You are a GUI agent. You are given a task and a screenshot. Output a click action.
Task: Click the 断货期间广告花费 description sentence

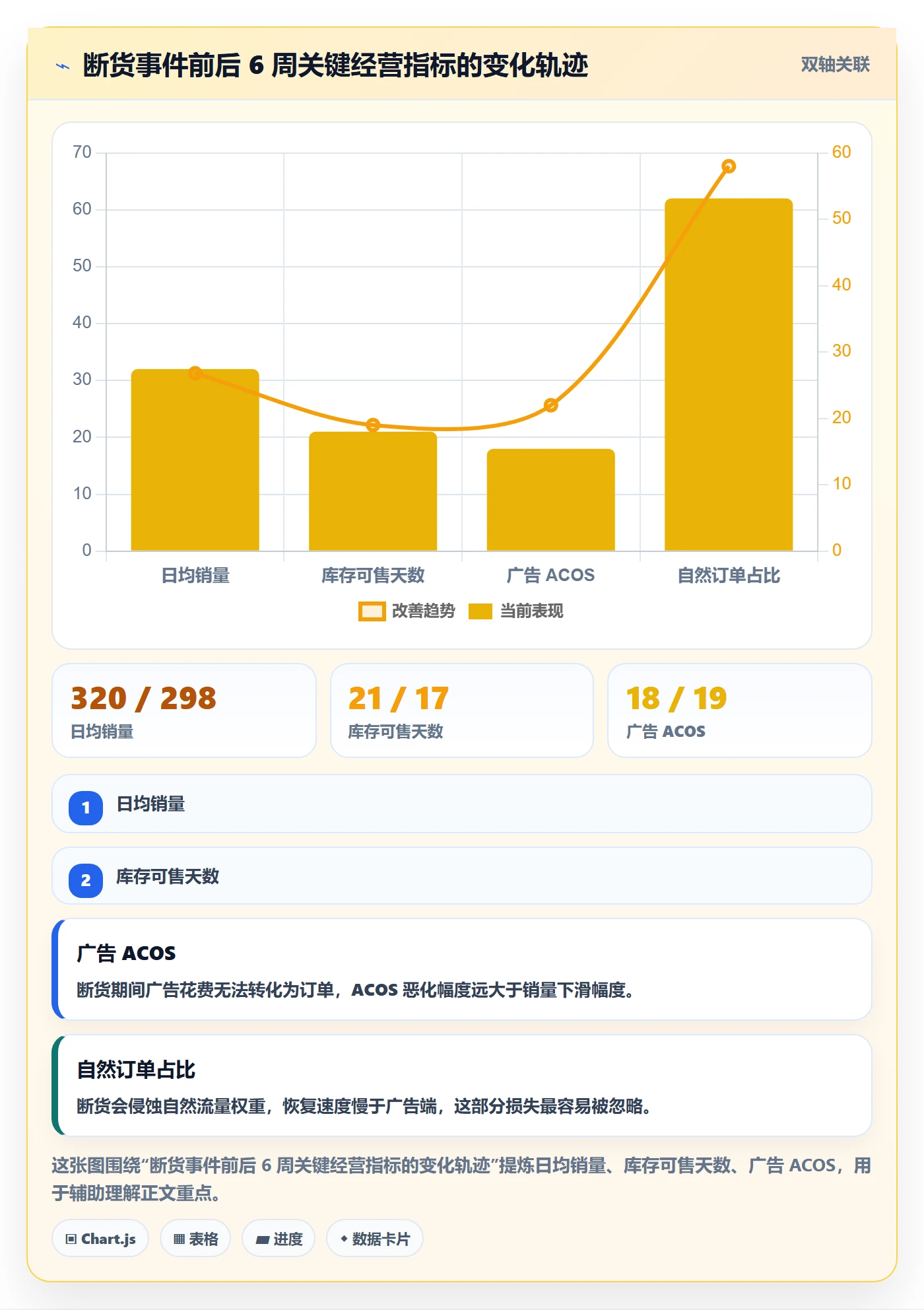coord(356,990)
